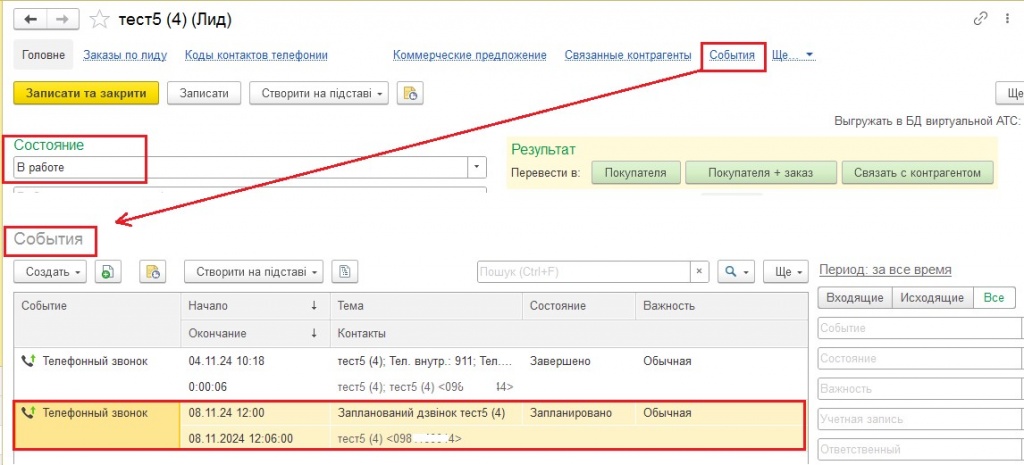The image size is (1024, 465).
Task: Clear the search field with the x icon
Action: click(x=700, y=271)
